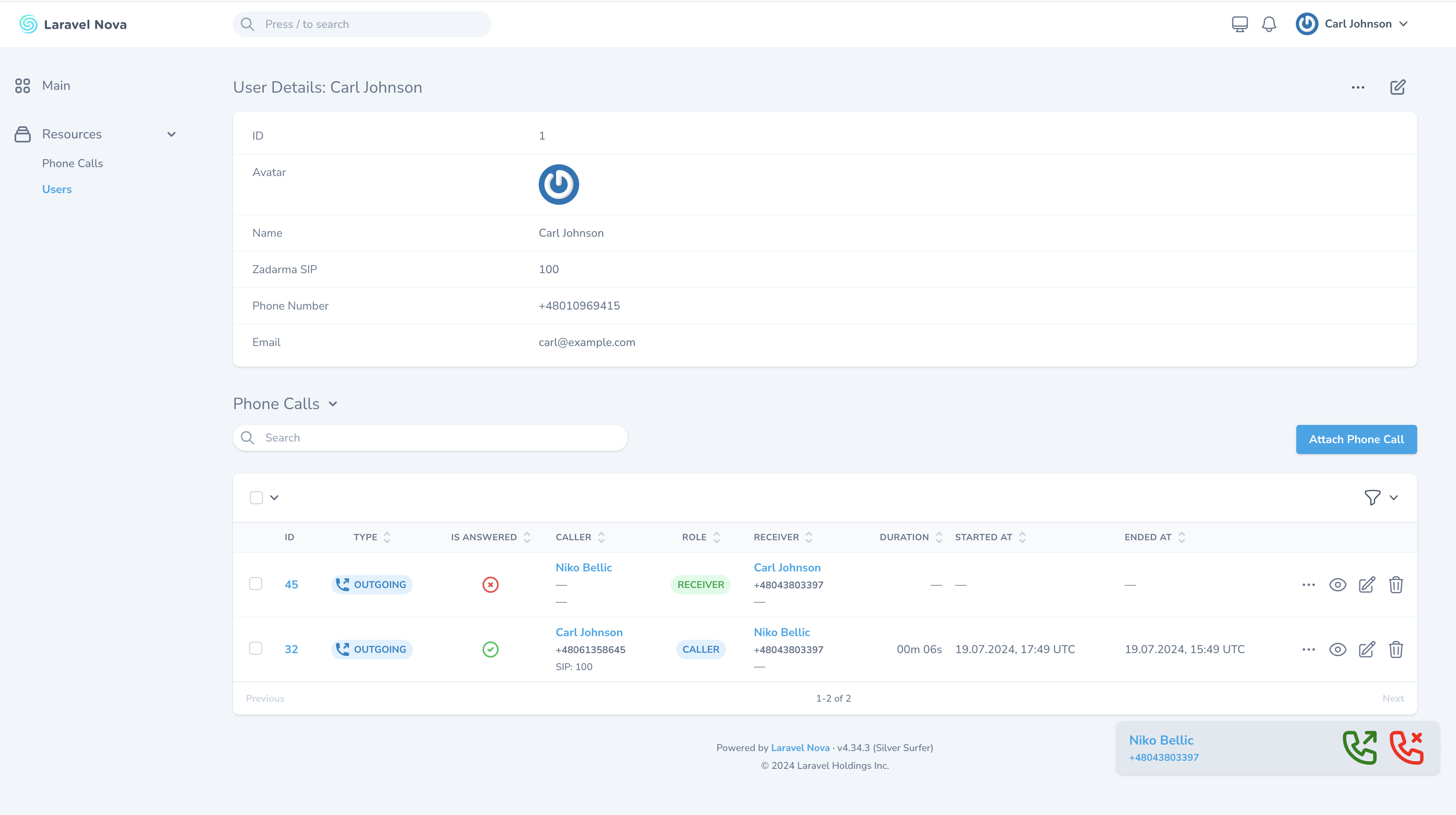
Task: Edit user Carl Johnson via pencil icon
Action: pyautogui.click(x=1397, y=87)
